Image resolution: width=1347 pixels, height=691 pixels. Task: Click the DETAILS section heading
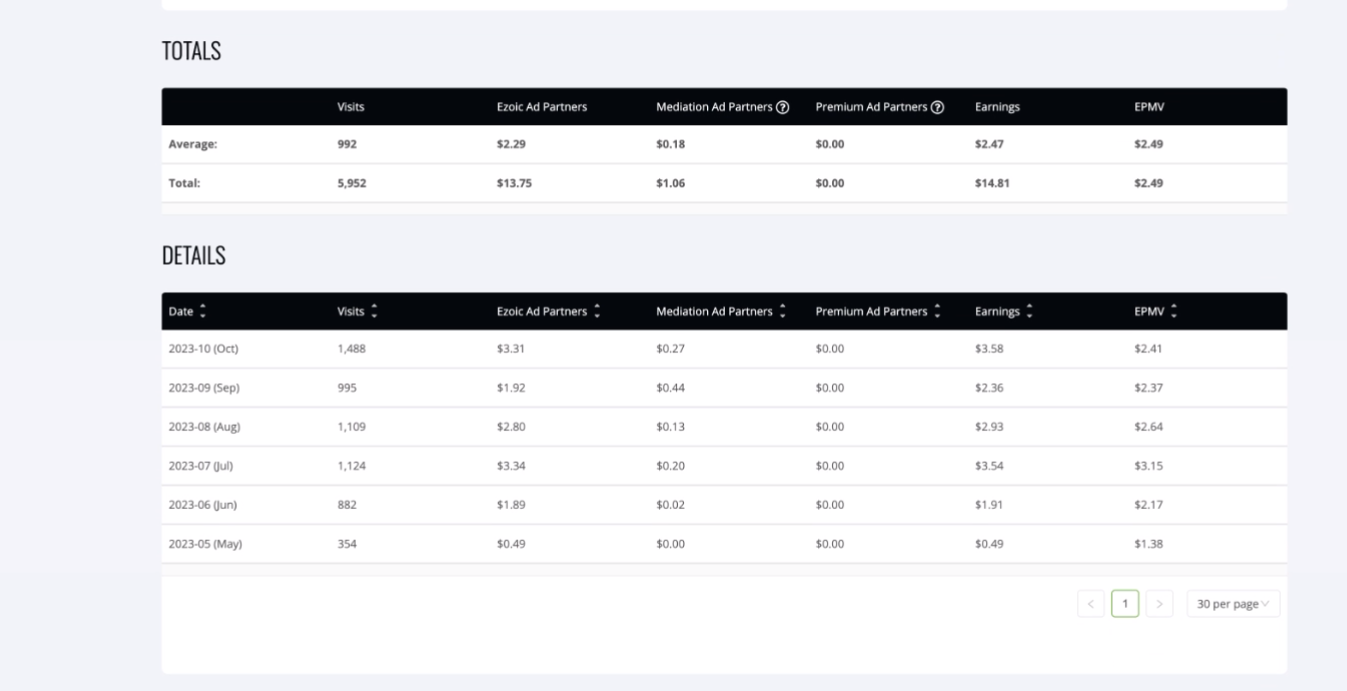tap(194, 256)
